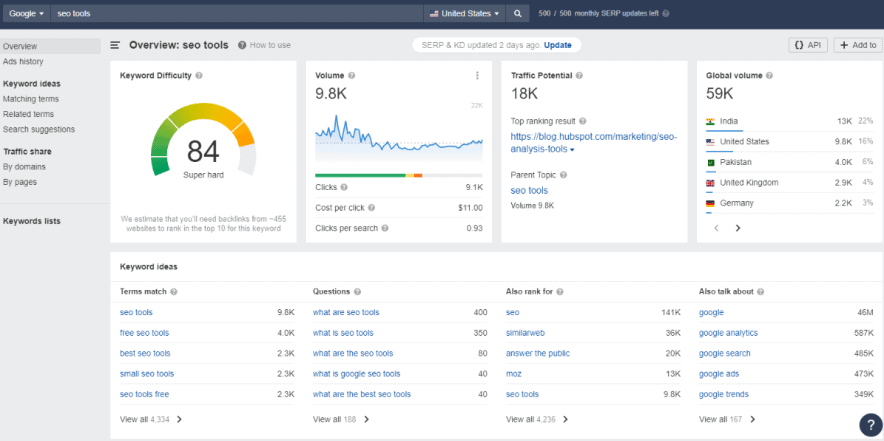Click the Update SERP link
Image resolution: width=884 pixels, height=441 pixels.
click(558, 45)
